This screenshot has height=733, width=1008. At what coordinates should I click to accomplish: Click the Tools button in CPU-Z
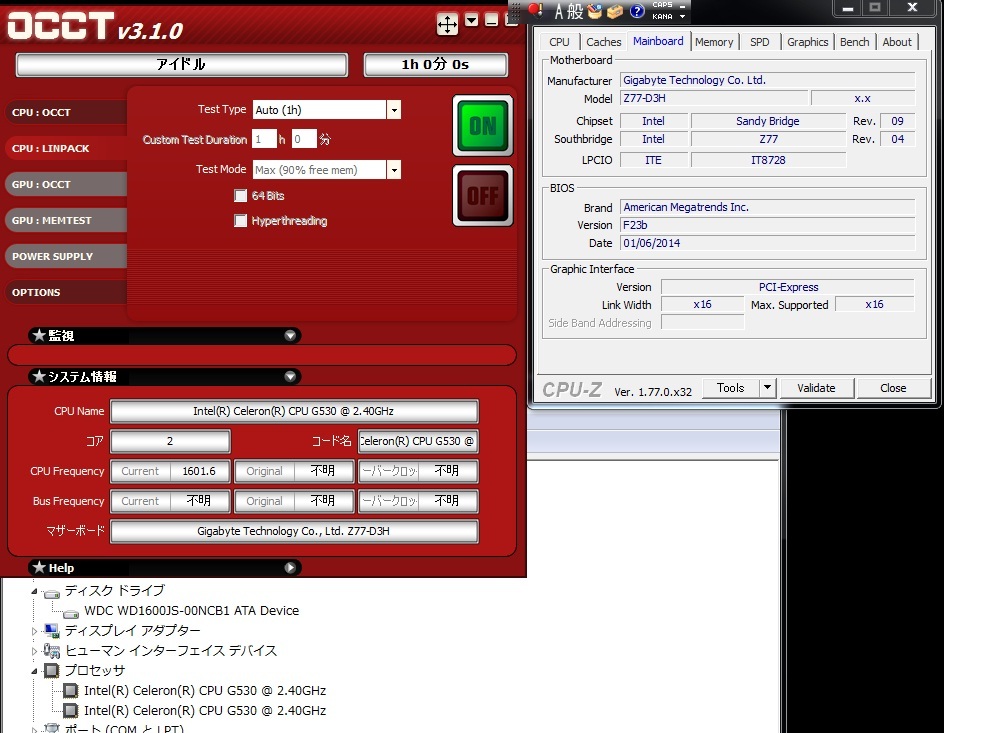point(730,388)
